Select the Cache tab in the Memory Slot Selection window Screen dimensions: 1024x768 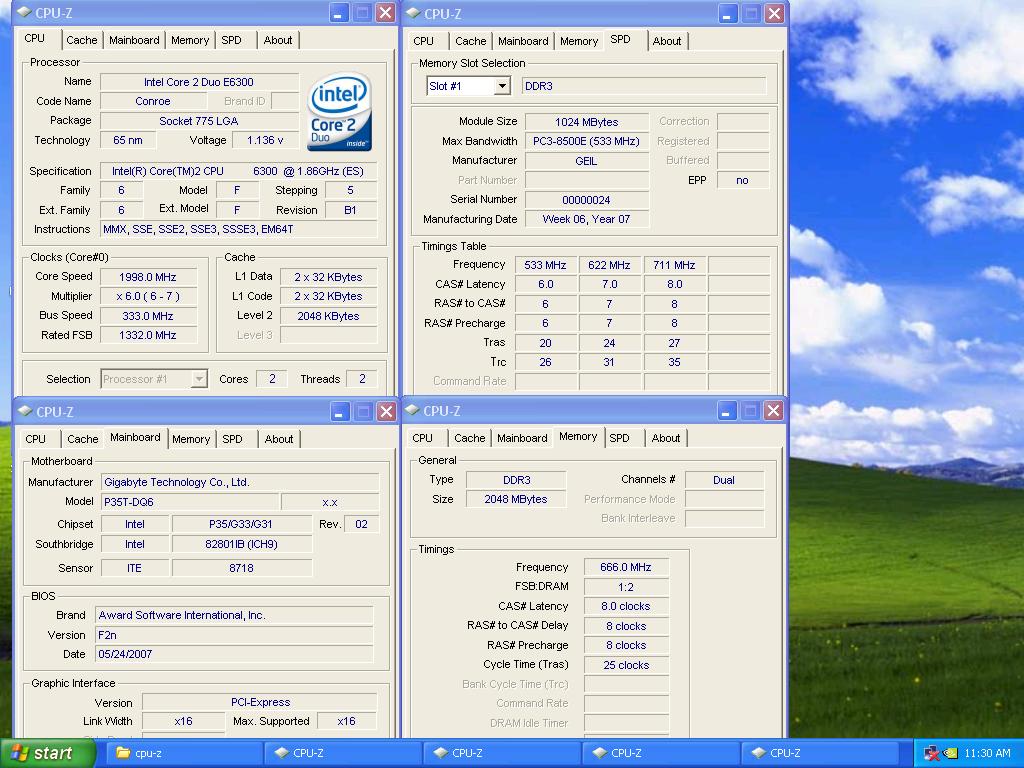coord(470,41)
